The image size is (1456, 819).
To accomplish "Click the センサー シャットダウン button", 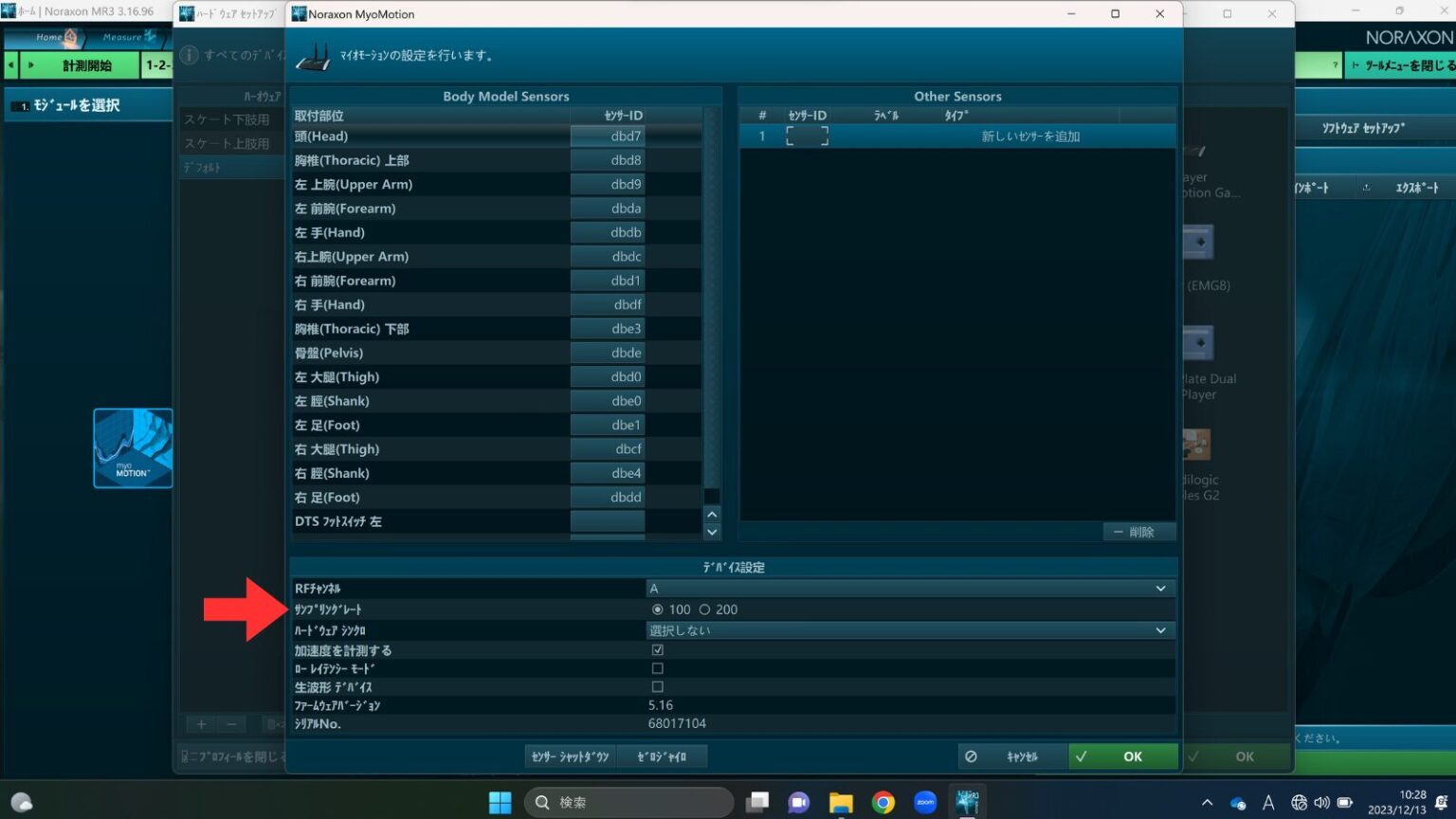I will click(569, 755).
